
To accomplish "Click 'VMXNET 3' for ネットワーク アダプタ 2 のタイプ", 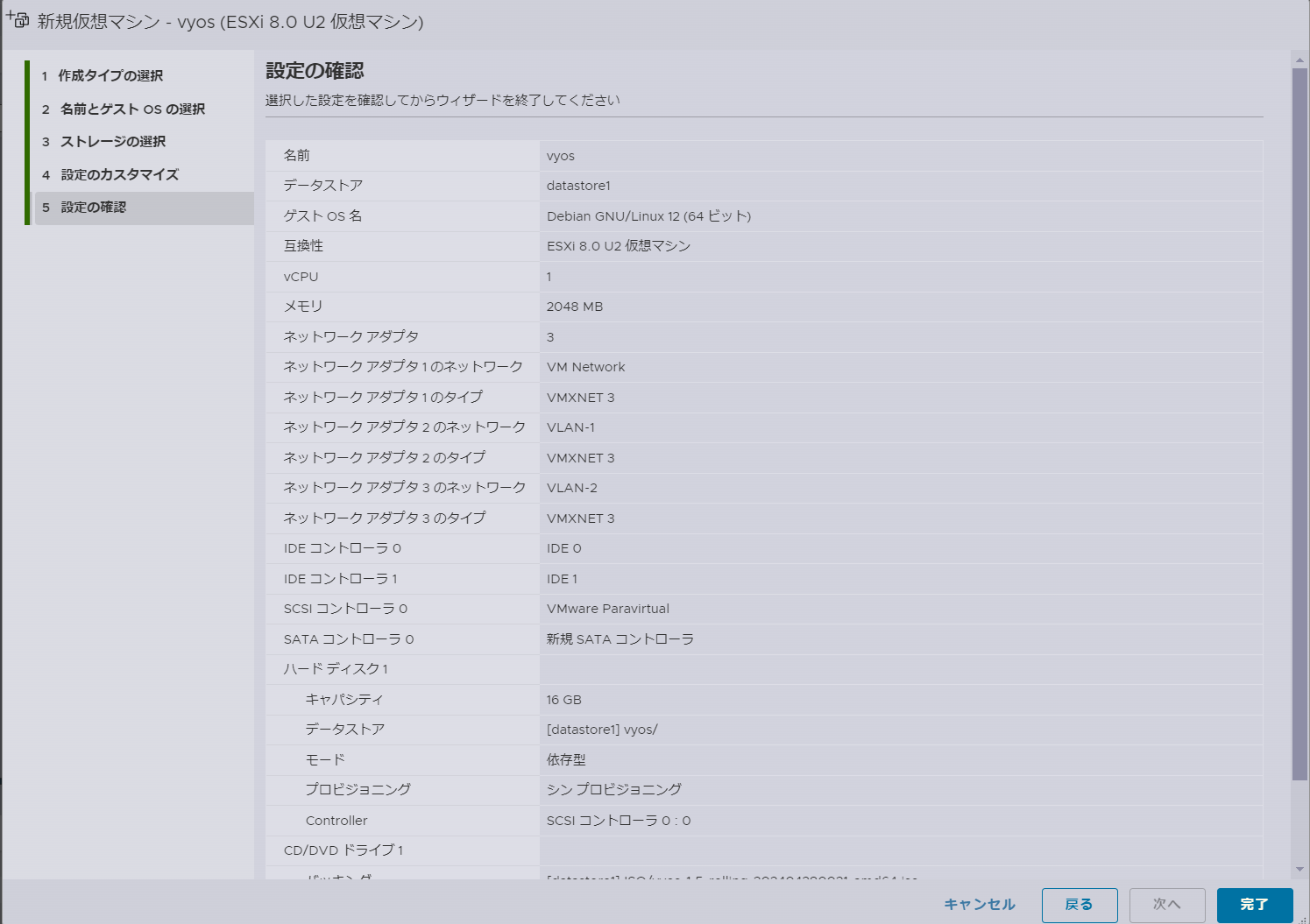I will [x=581, y=458].
